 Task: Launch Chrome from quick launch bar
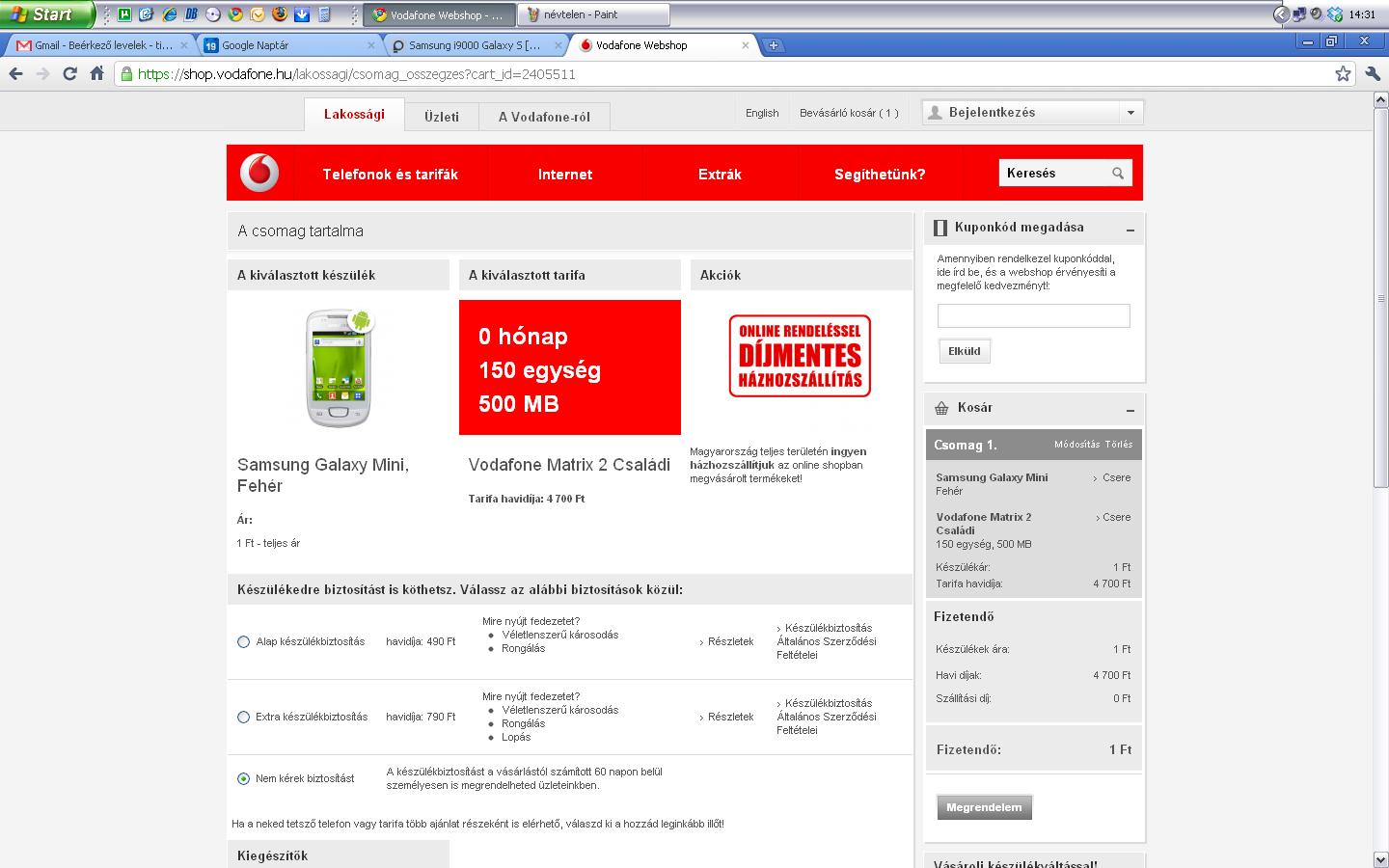[x=235, y=14]
